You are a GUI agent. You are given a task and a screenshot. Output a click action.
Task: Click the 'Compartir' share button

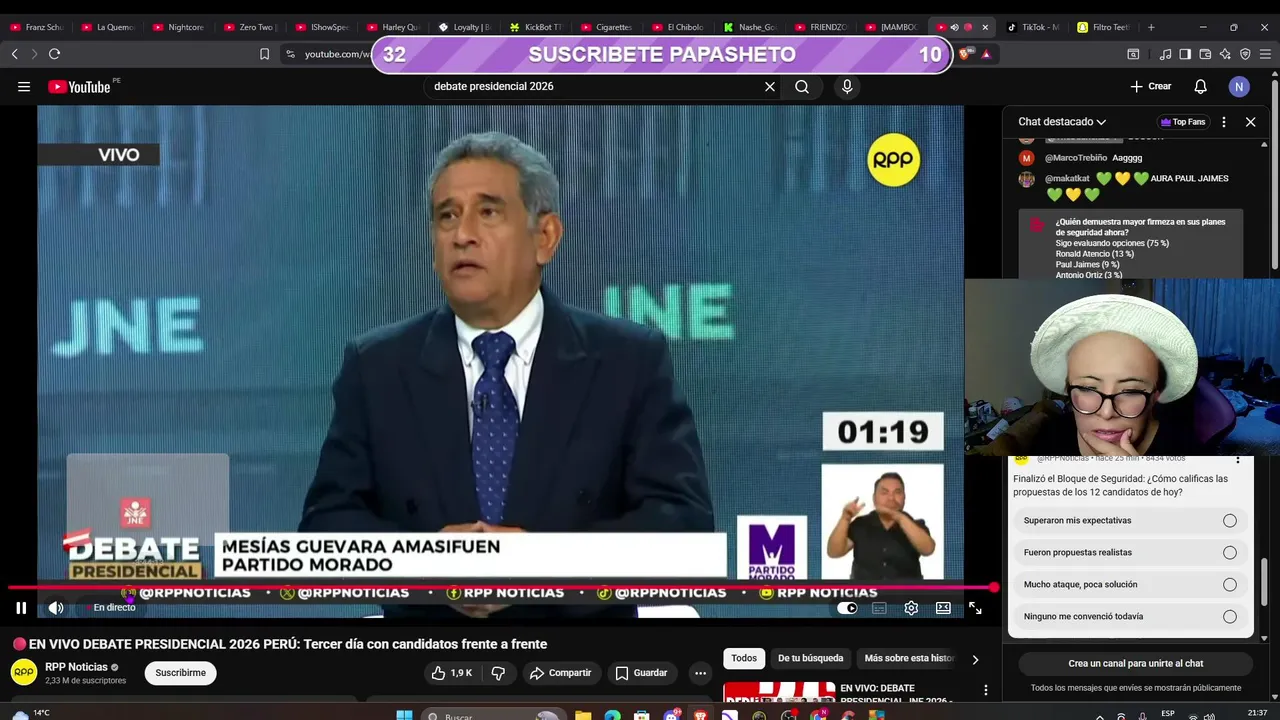[560, 673]
